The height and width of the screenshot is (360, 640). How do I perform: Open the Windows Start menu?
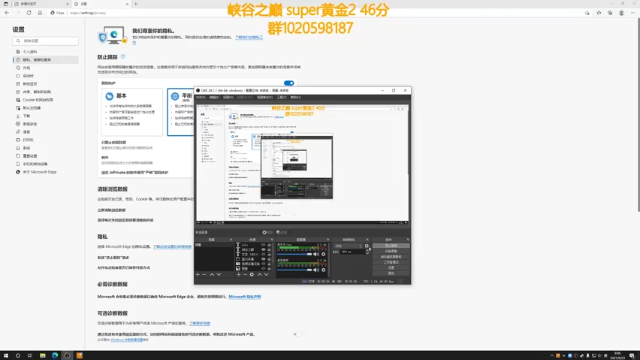tap(6, 356)
